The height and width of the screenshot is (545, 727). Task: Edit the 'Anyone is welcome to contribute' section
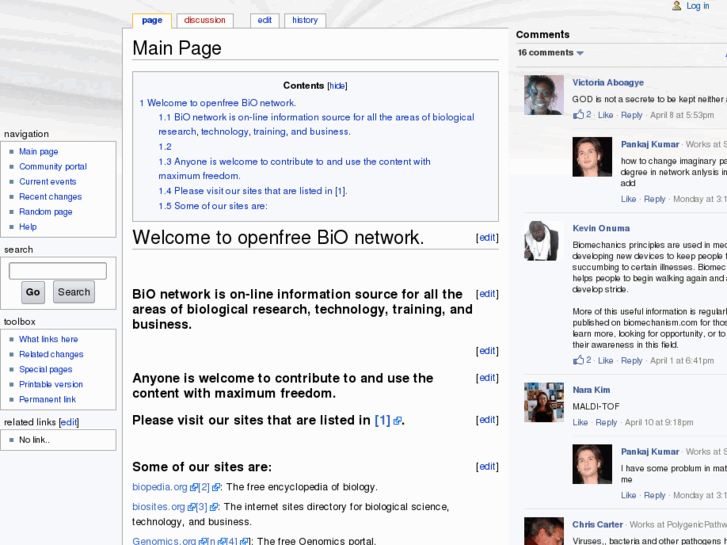487,378
